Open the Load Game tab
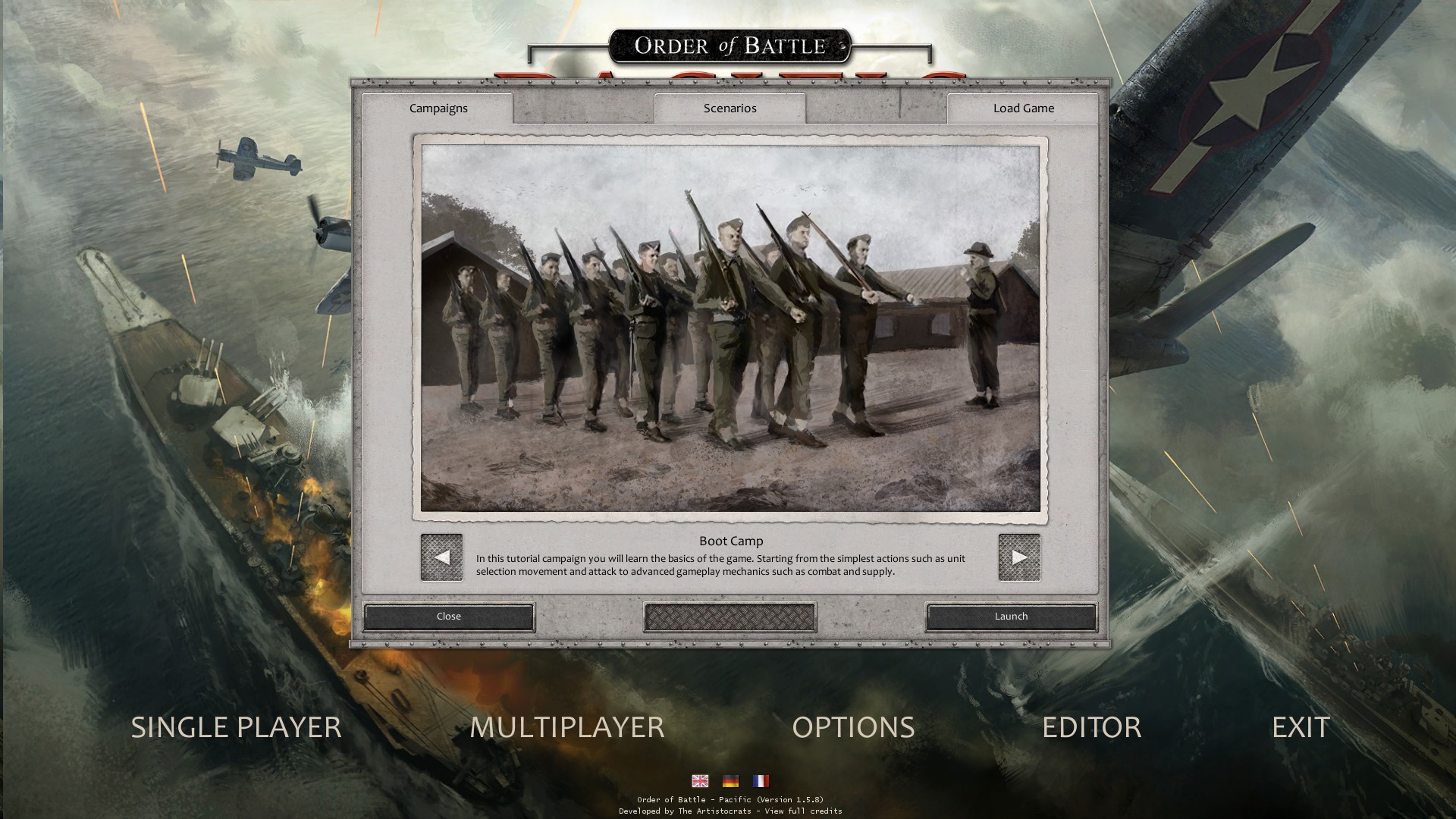 click(x=1023, y=108)
